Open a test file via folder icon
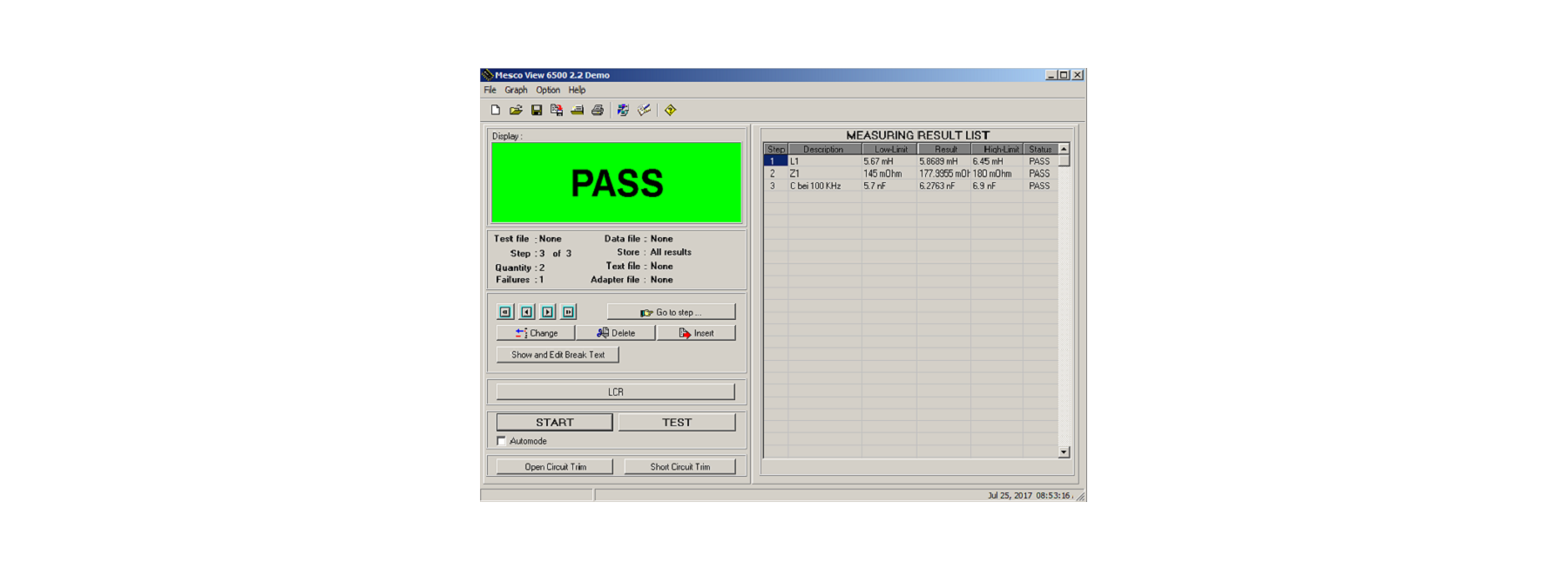This screenshot has width=1568, height=570. click(x=516, y=111)
